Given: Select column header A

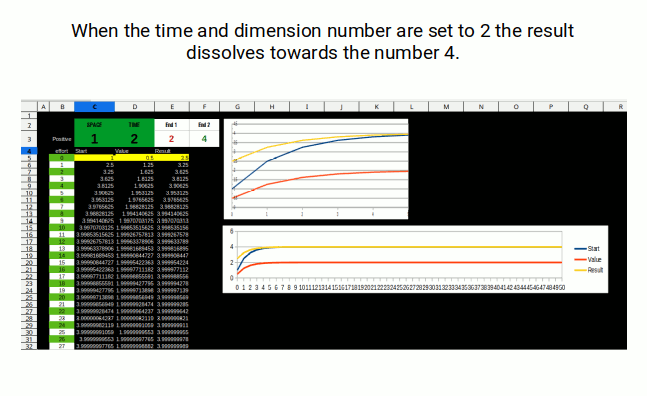Looking at the screenshot, I should pos(43,107).
